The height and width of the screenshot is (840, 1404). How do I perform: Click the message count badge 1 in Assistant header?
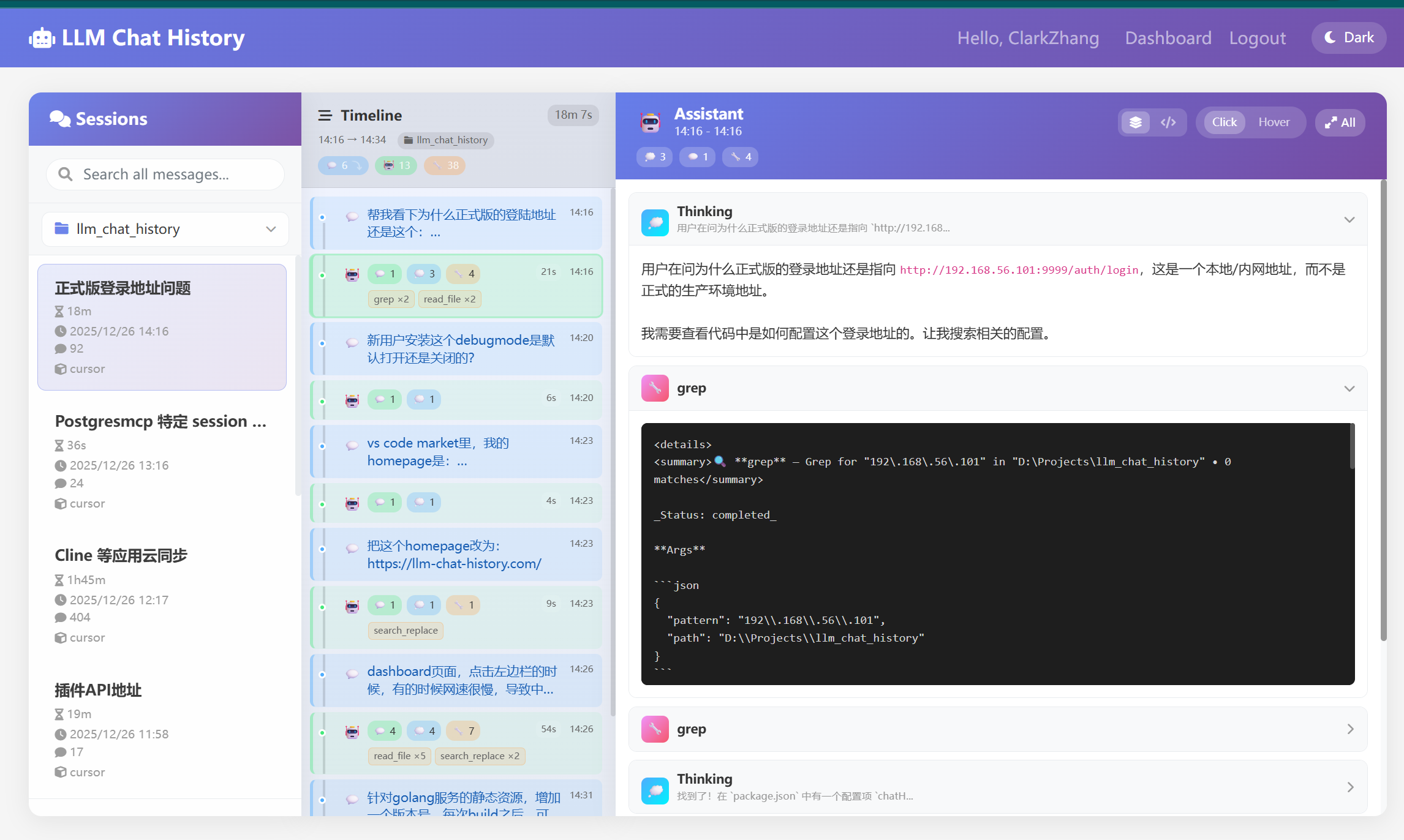click(x=698, y=157)
